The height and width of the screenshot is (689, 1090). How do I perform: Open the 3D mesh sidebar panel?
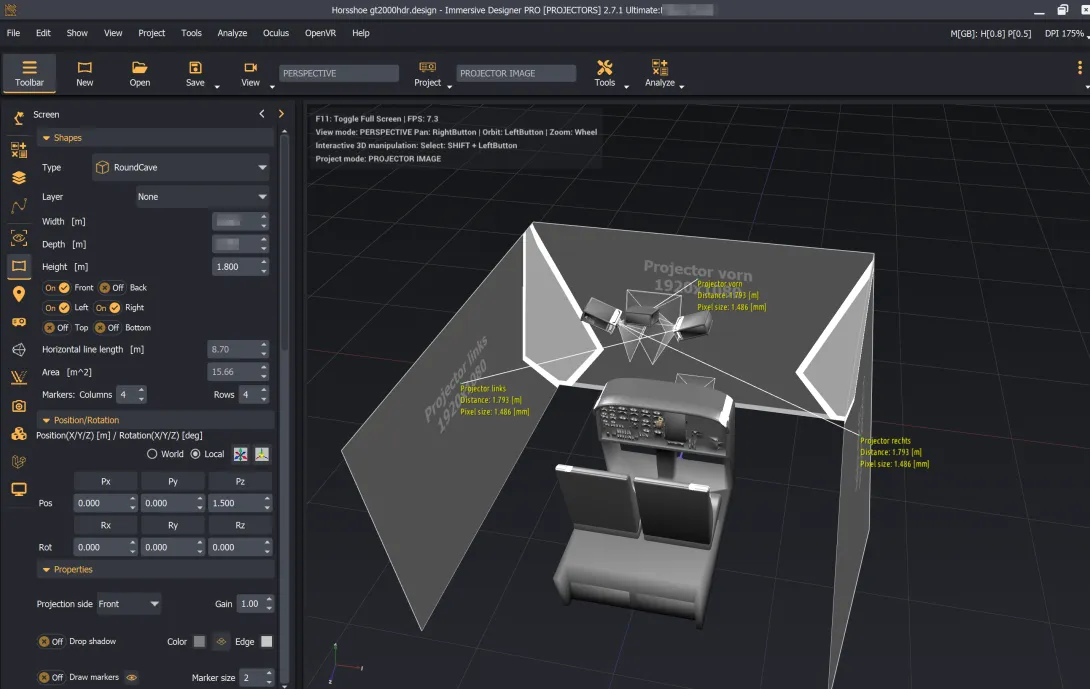pyautogui.click(x=19, y=350)
